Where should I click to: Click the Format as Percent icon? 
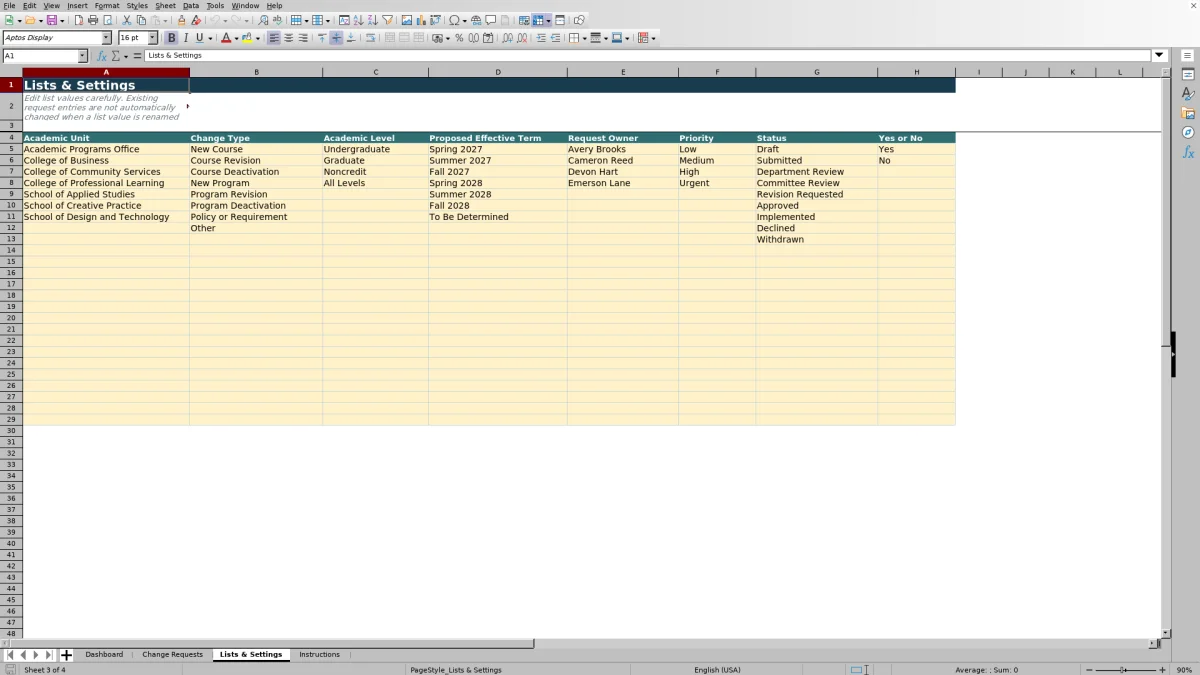coord(459,38)
